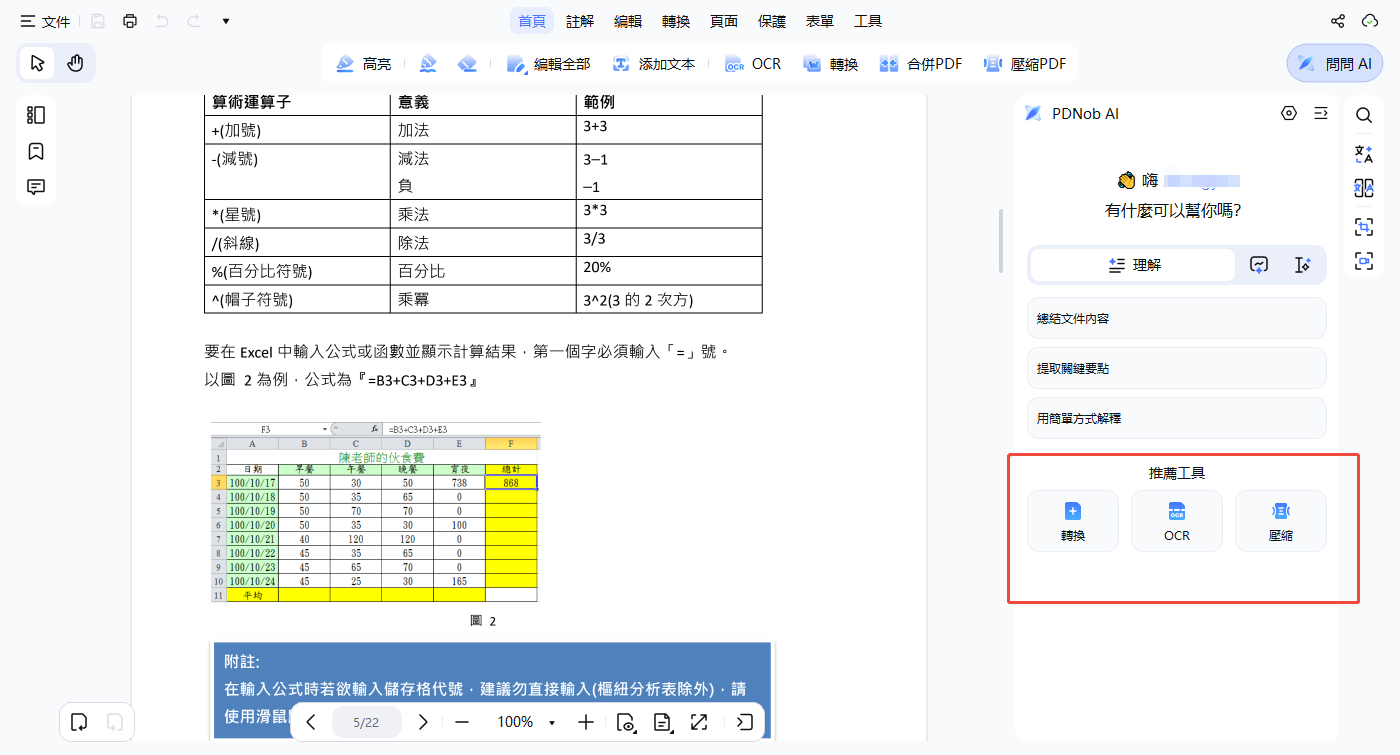This screenshot has height=755, width=1400.
Task: Click the undo arrow icon
Action: (x=162, y=21)
